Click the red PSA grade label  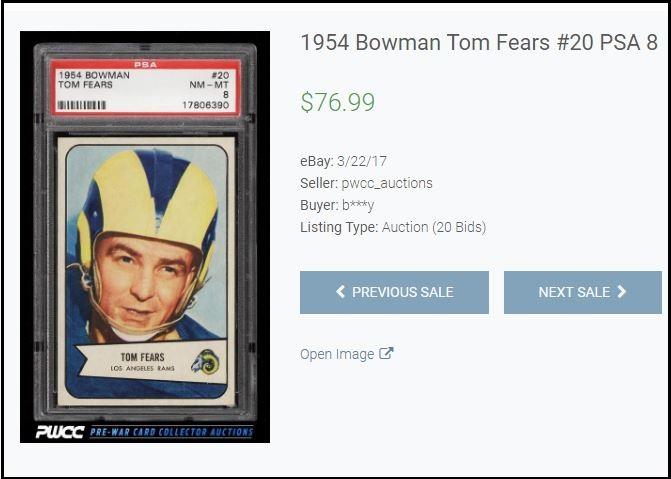(146, 88)
